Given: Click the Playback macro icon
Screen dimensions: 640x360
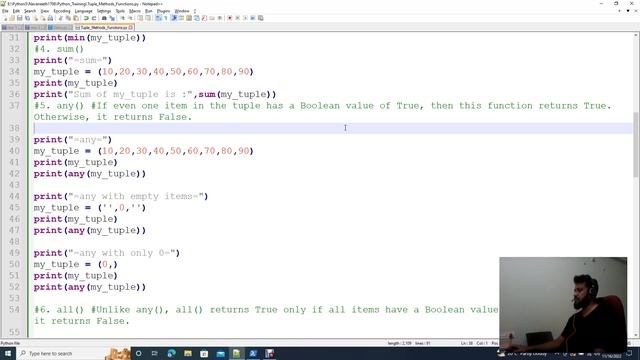Looking at the screenshot, I should (246, 18).
